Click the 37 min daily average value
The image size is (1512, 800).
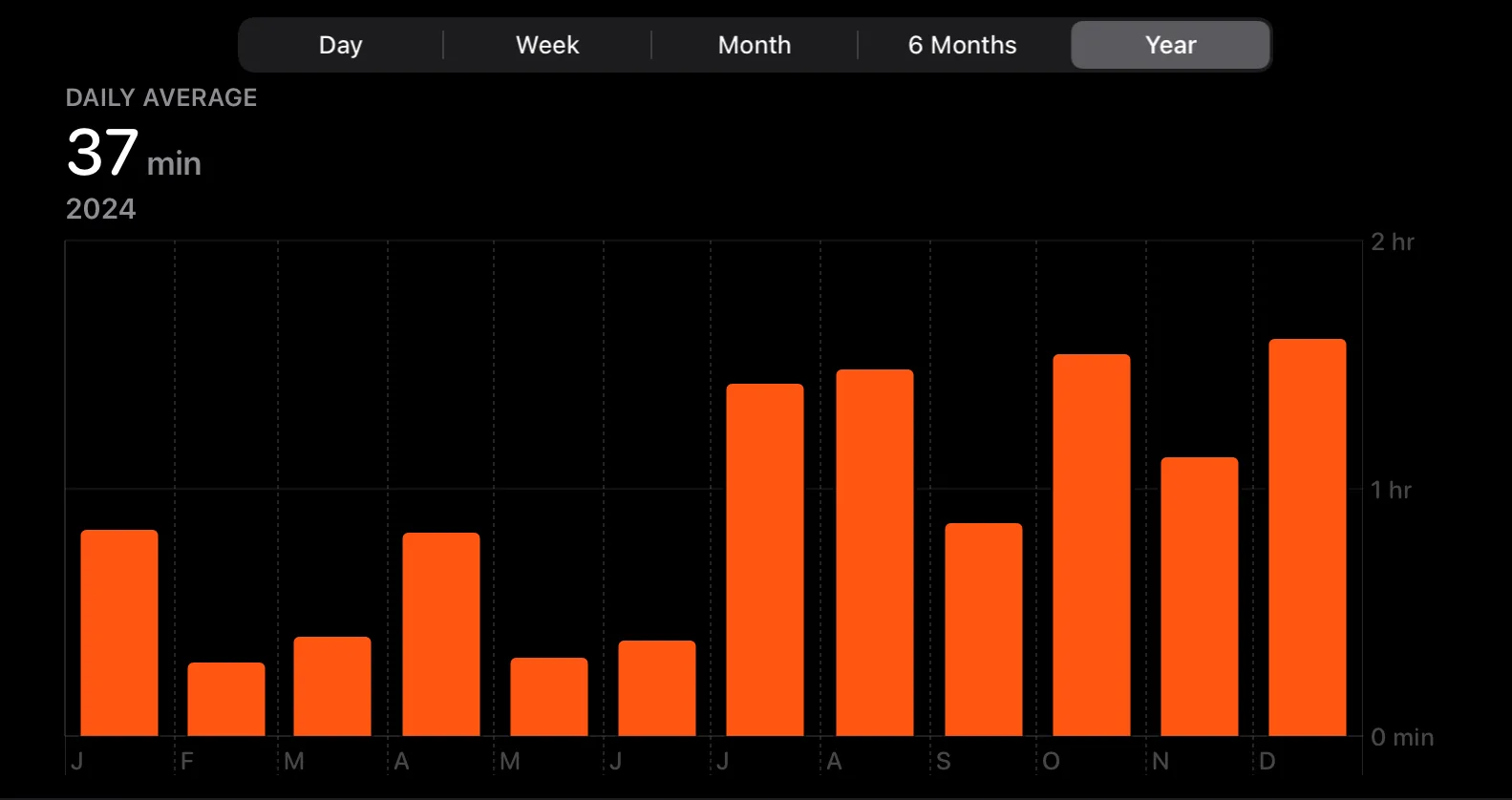134,153
